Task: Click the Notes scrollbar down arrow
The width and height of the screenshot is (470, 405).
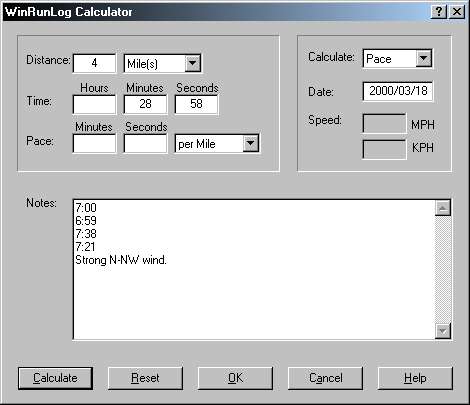Action: (x=443, y=331)
